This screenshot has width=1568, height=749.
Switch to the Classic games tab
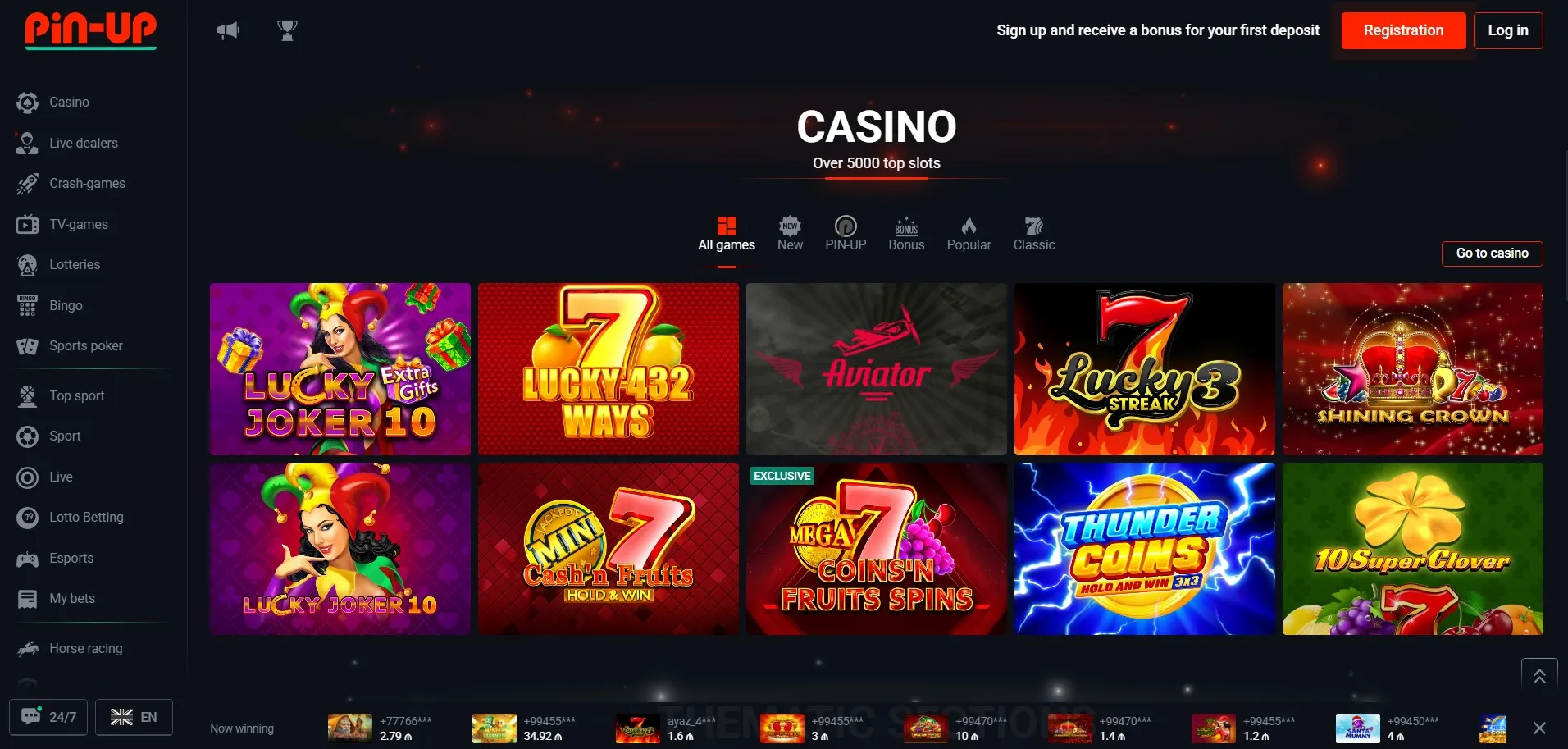[x=1033, y=235]
